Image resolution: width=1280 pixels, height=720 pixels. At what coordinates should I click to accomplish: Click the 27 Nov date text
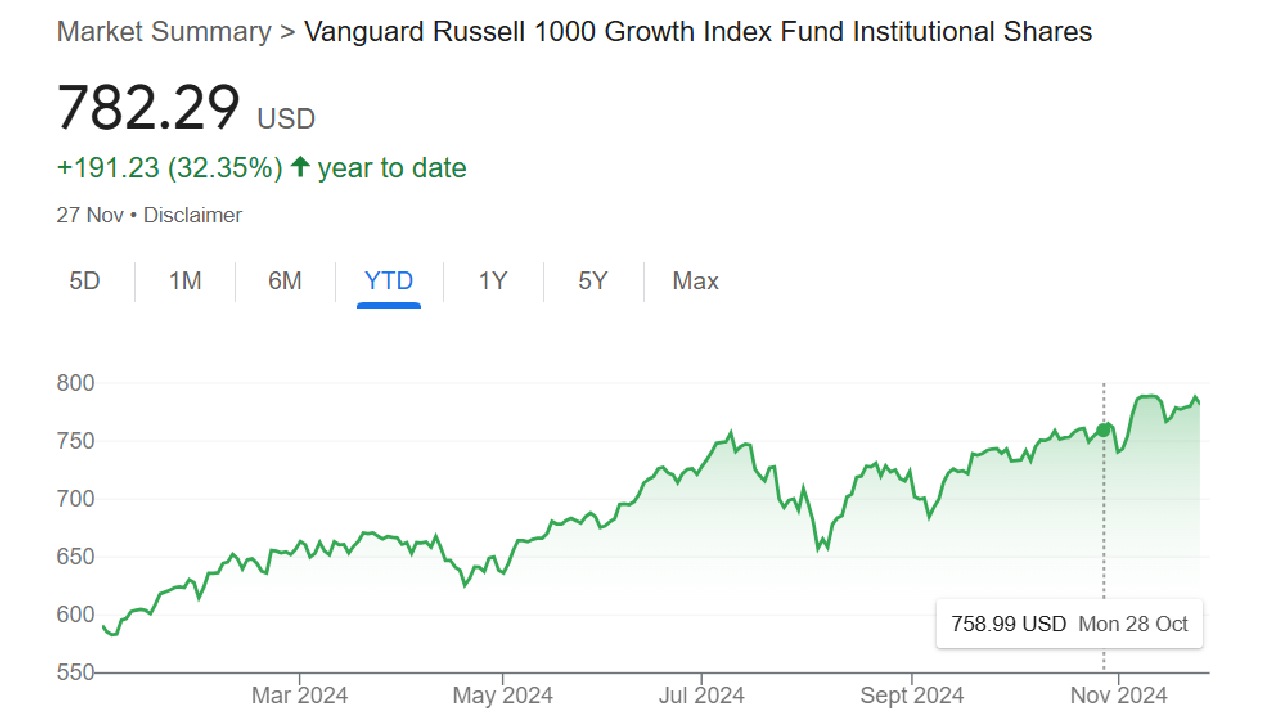(x=89, y=215)
